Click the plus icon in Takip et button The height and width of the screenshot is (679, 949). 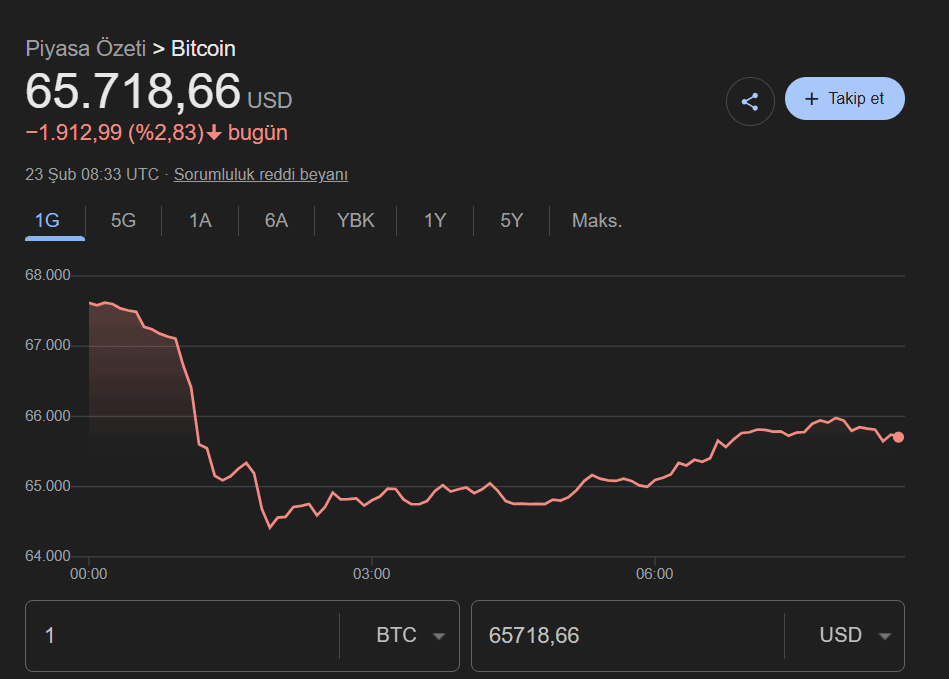tap(812, 98)
